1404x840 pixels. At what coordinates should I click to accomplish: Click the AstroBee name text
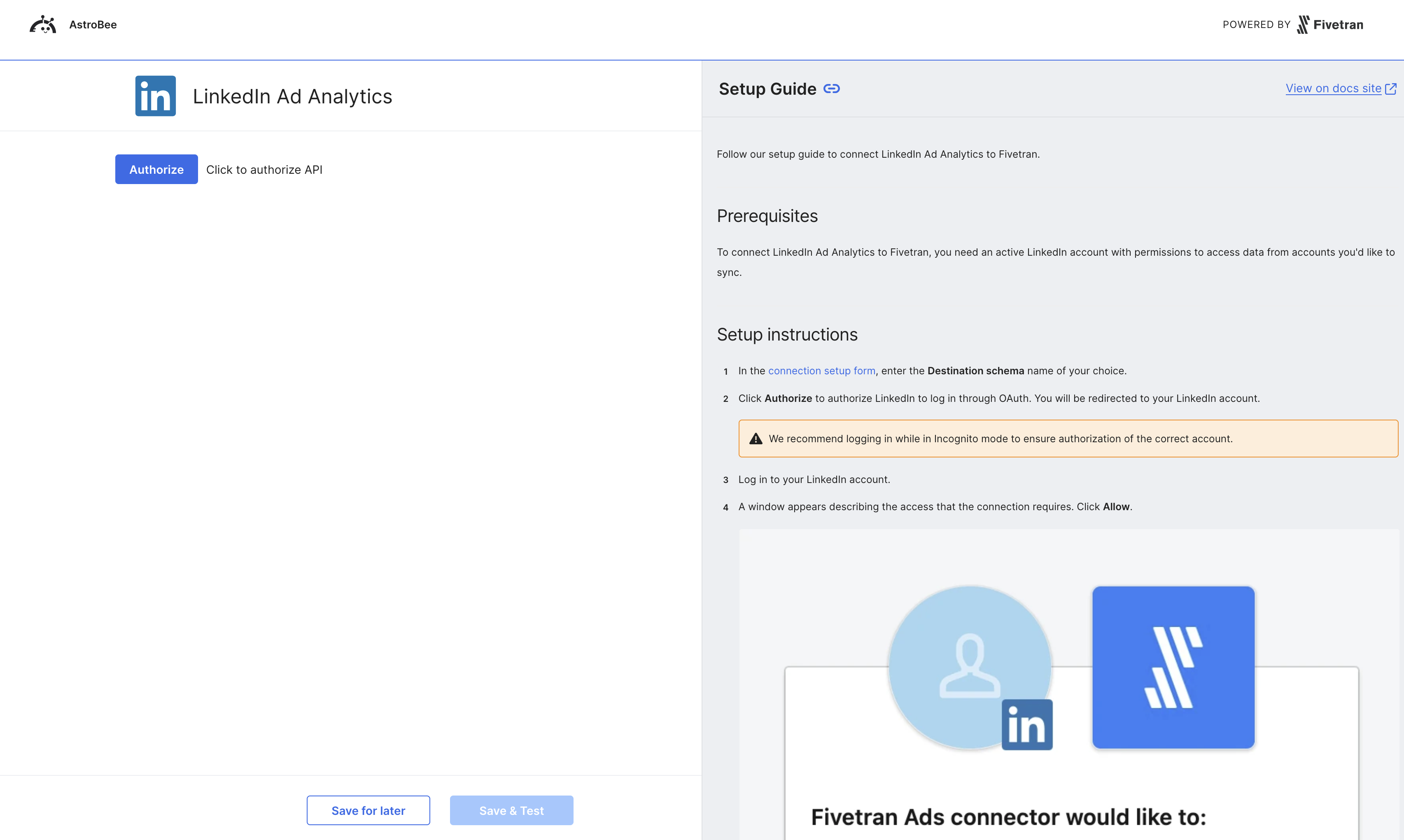click(x=93, y=24)
